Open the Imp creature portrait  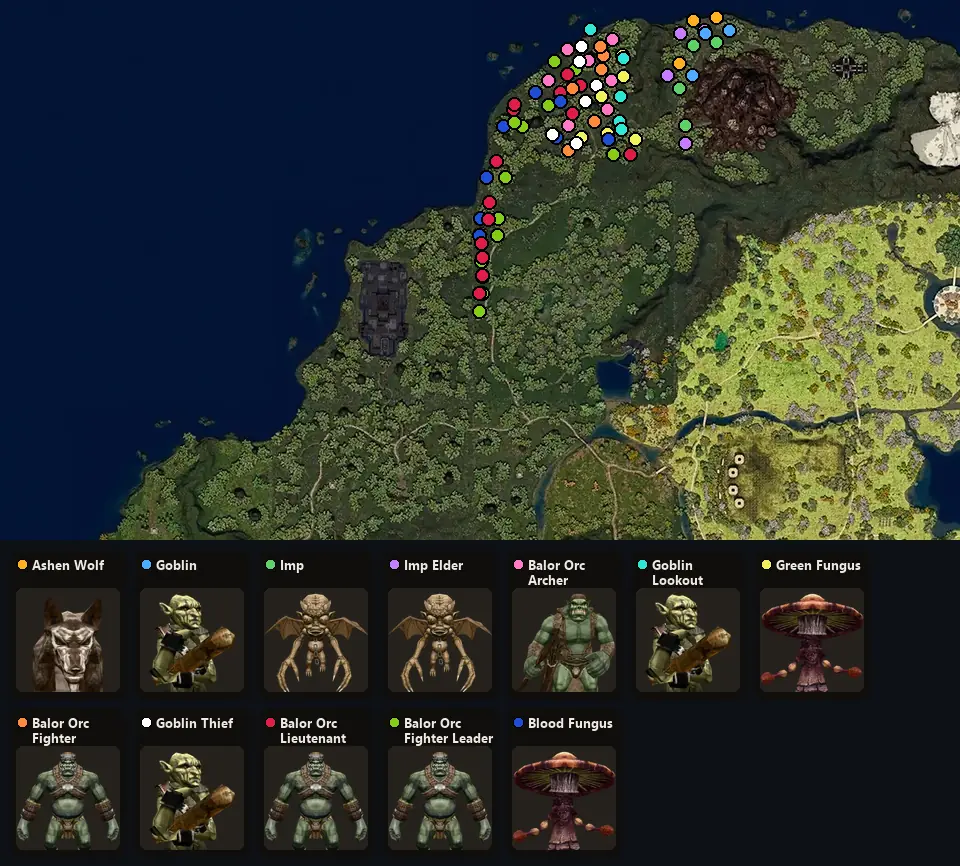(316, 640)
